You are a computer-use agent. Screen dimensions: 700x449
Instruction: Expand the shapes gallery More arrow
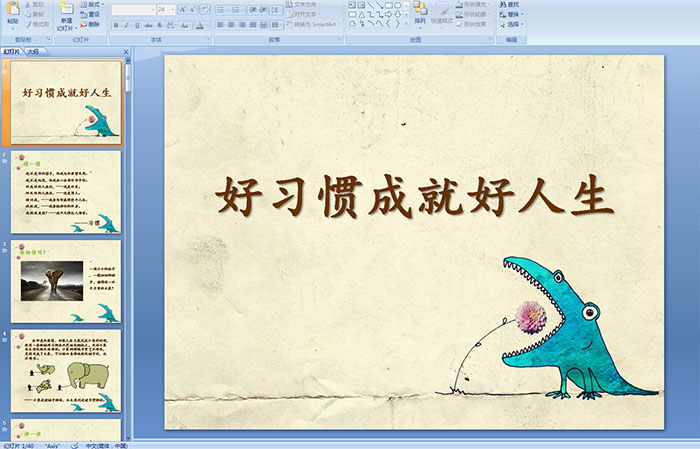click(406, 23)
